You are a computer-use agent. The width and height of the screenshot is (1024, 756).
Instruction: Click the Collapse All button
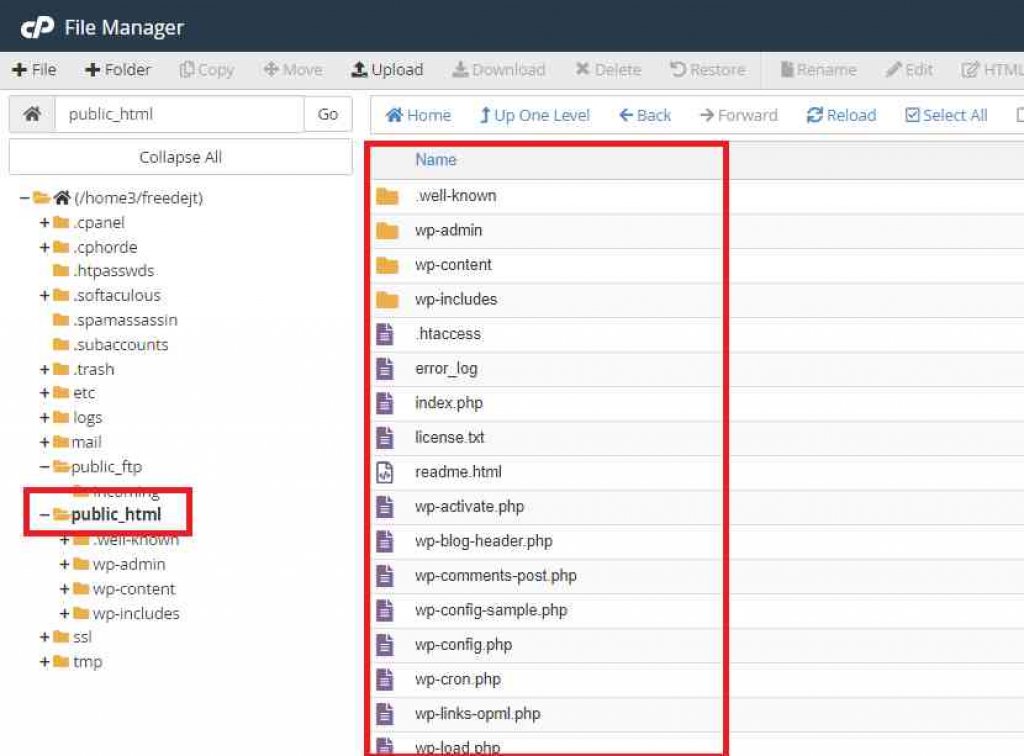pyautogui.click(x=180, y=158)
